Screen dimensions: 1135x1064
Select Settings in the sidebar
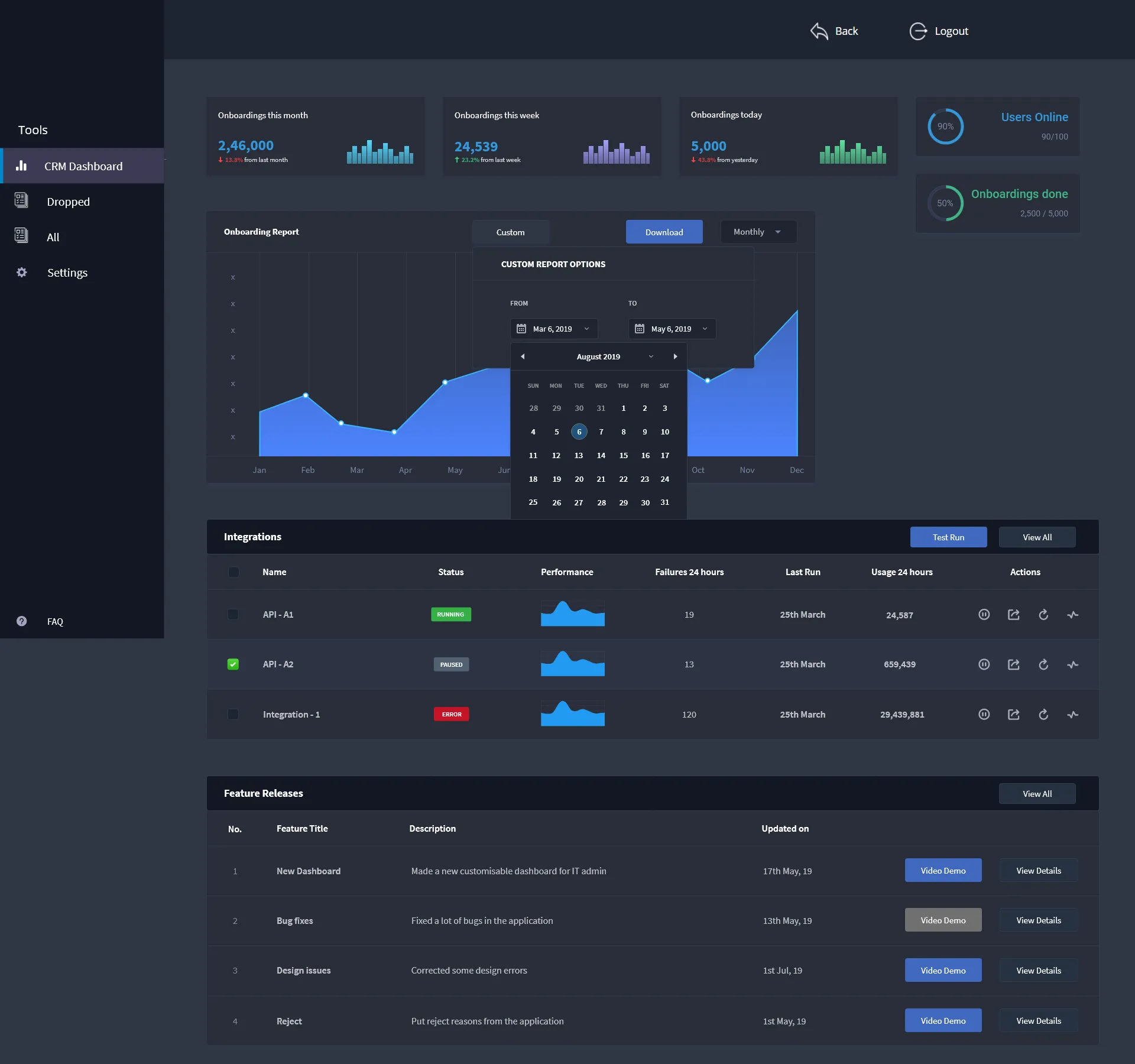67,273
